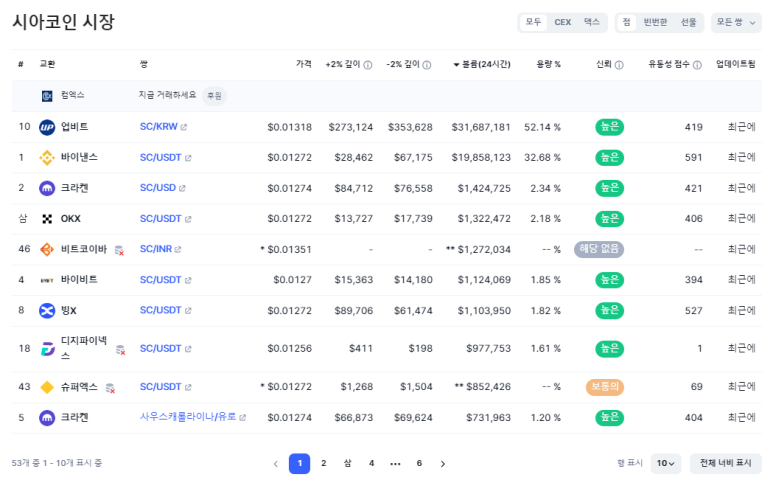773x480 pixels.
Task: Click the $31,687,181 volume value
Action: pyautogui.click(x=481, y=127)
